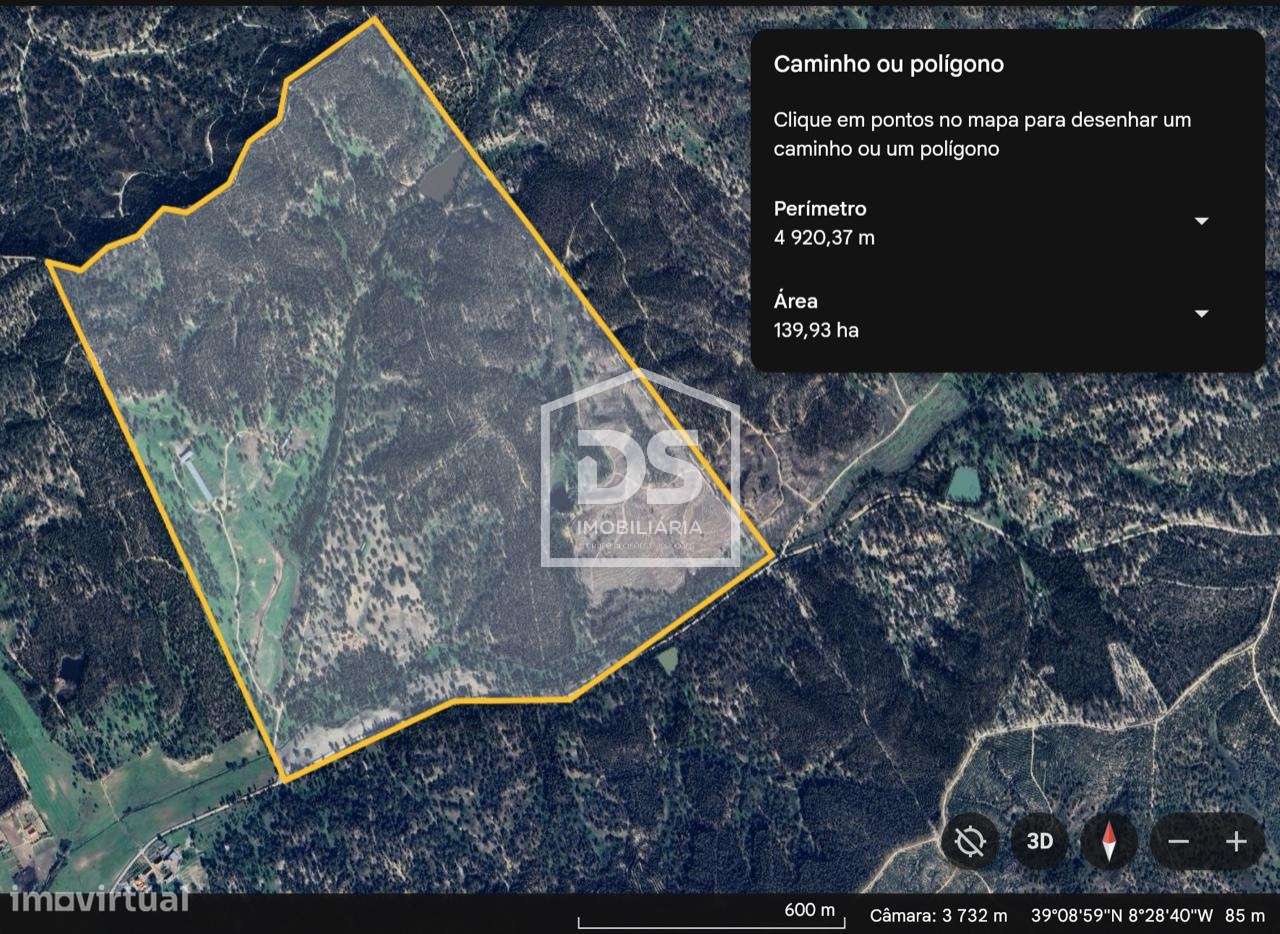Image resolution: width=1280 pixels, height=934 pixels.
Task: Click the circular crossed-out rotation icon
Action: tap(970, 841)
